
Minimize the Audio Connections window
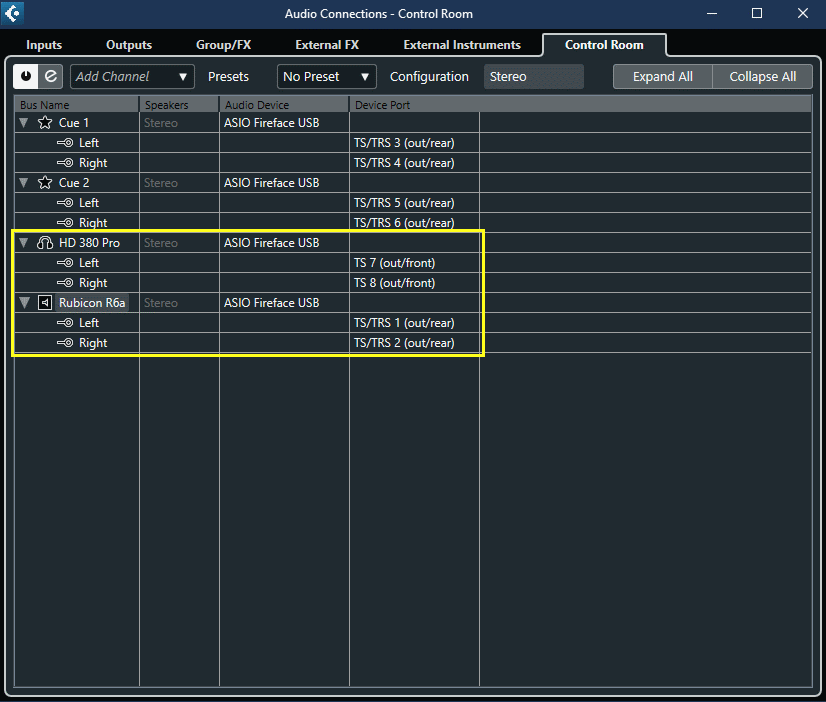712,13
